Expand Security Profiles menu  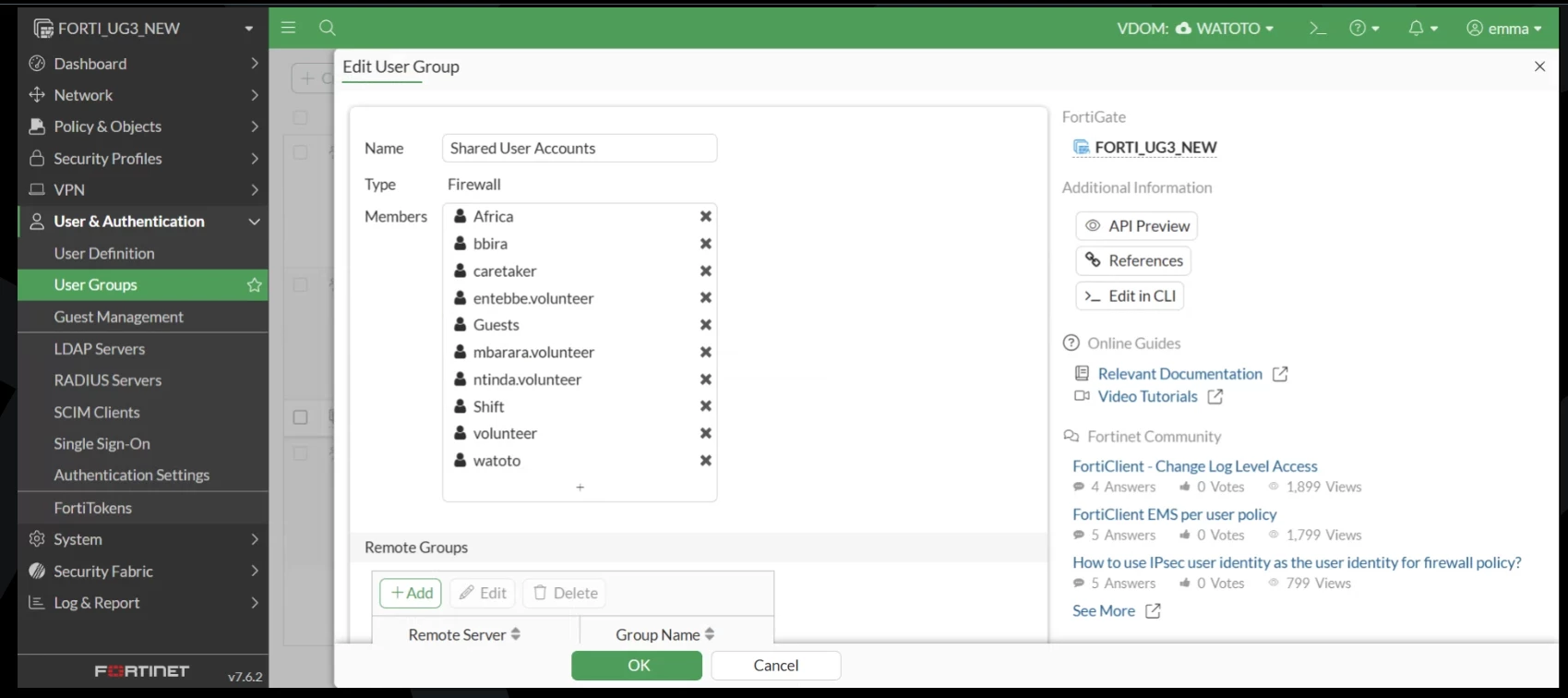pyautogui.click(x=143, y=159)
